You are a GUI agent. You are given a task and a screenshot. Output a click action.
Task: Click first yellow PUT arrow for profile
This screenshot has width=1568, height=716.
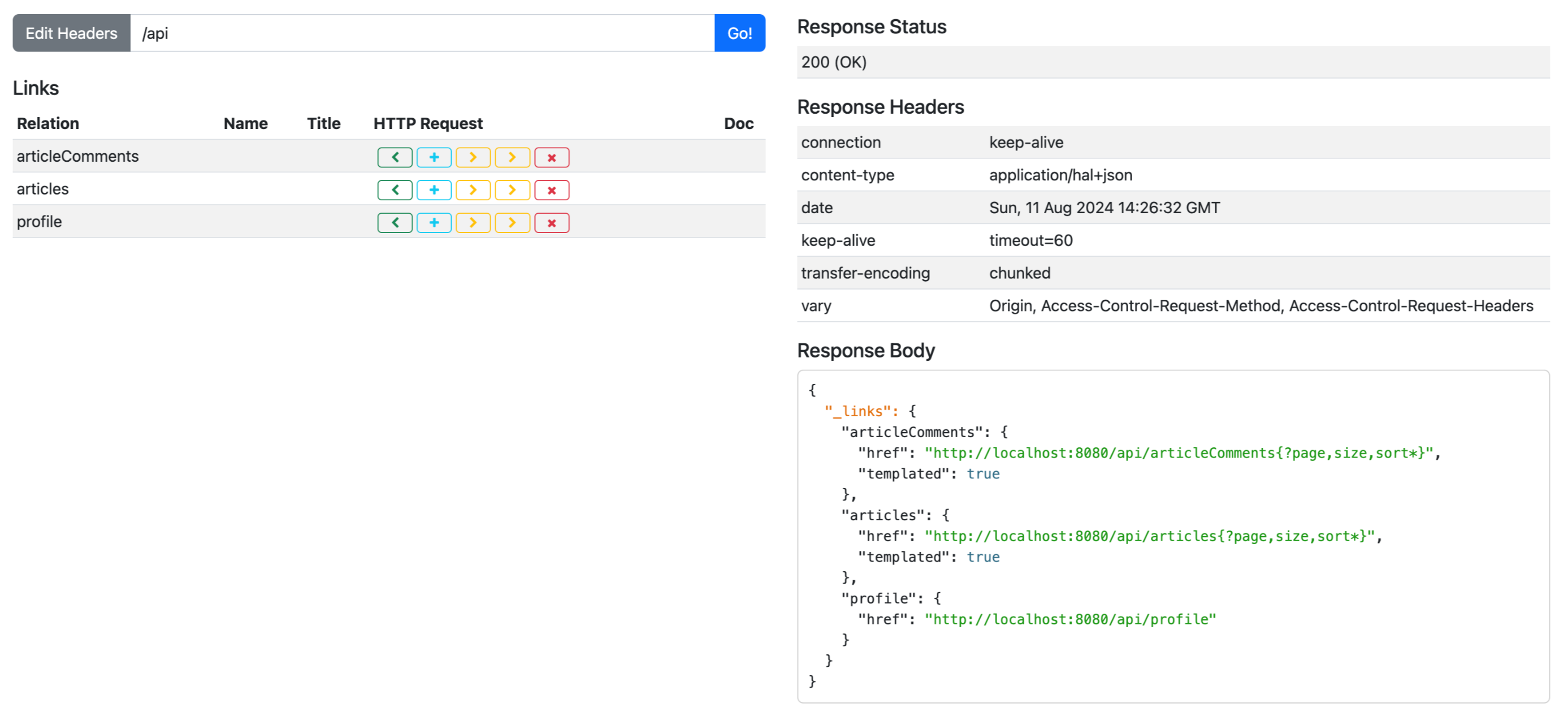(x=473, y=223)
